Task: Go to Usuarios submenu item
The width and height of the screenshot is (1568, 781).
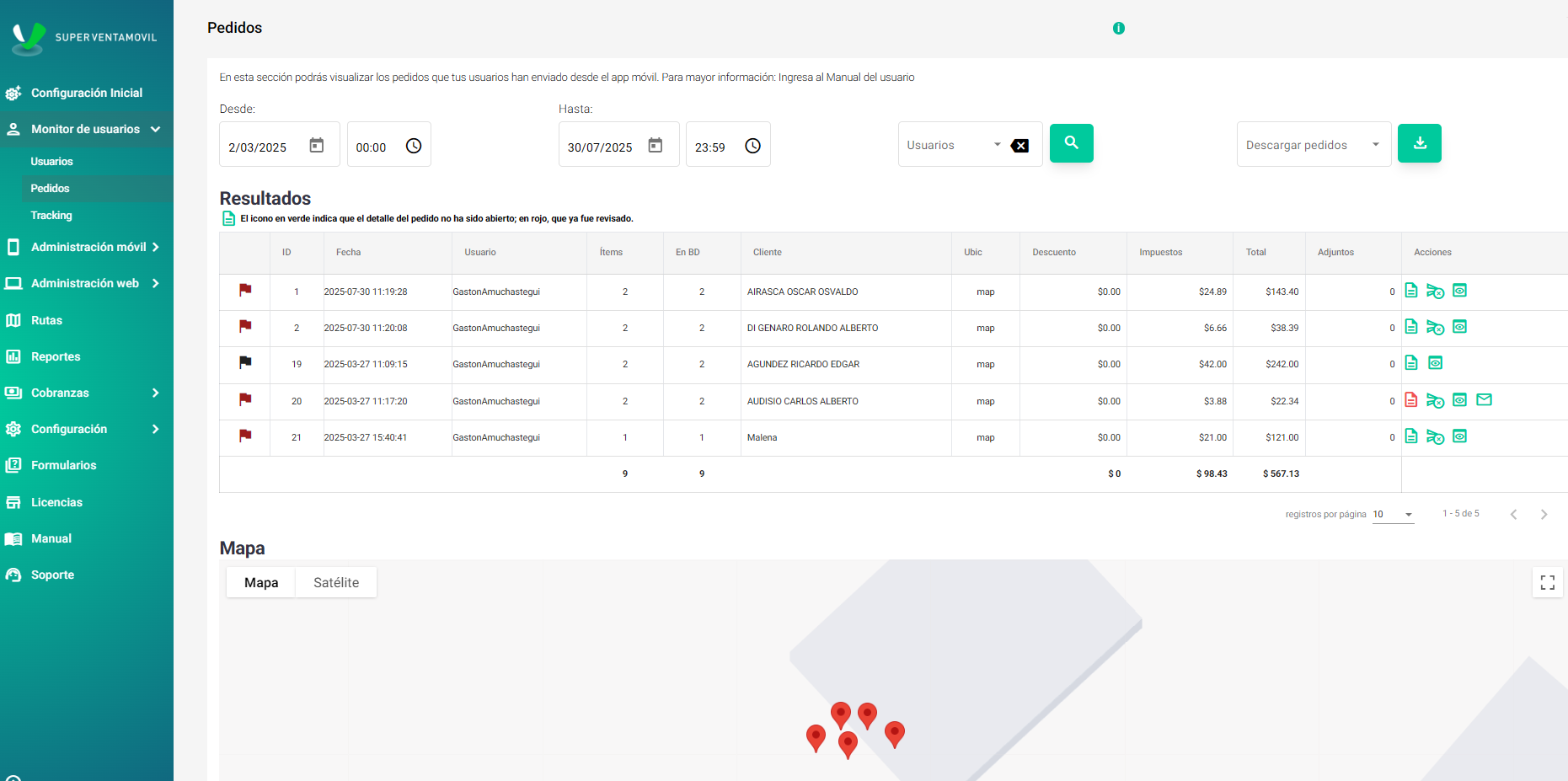Action: coord(52,162)
